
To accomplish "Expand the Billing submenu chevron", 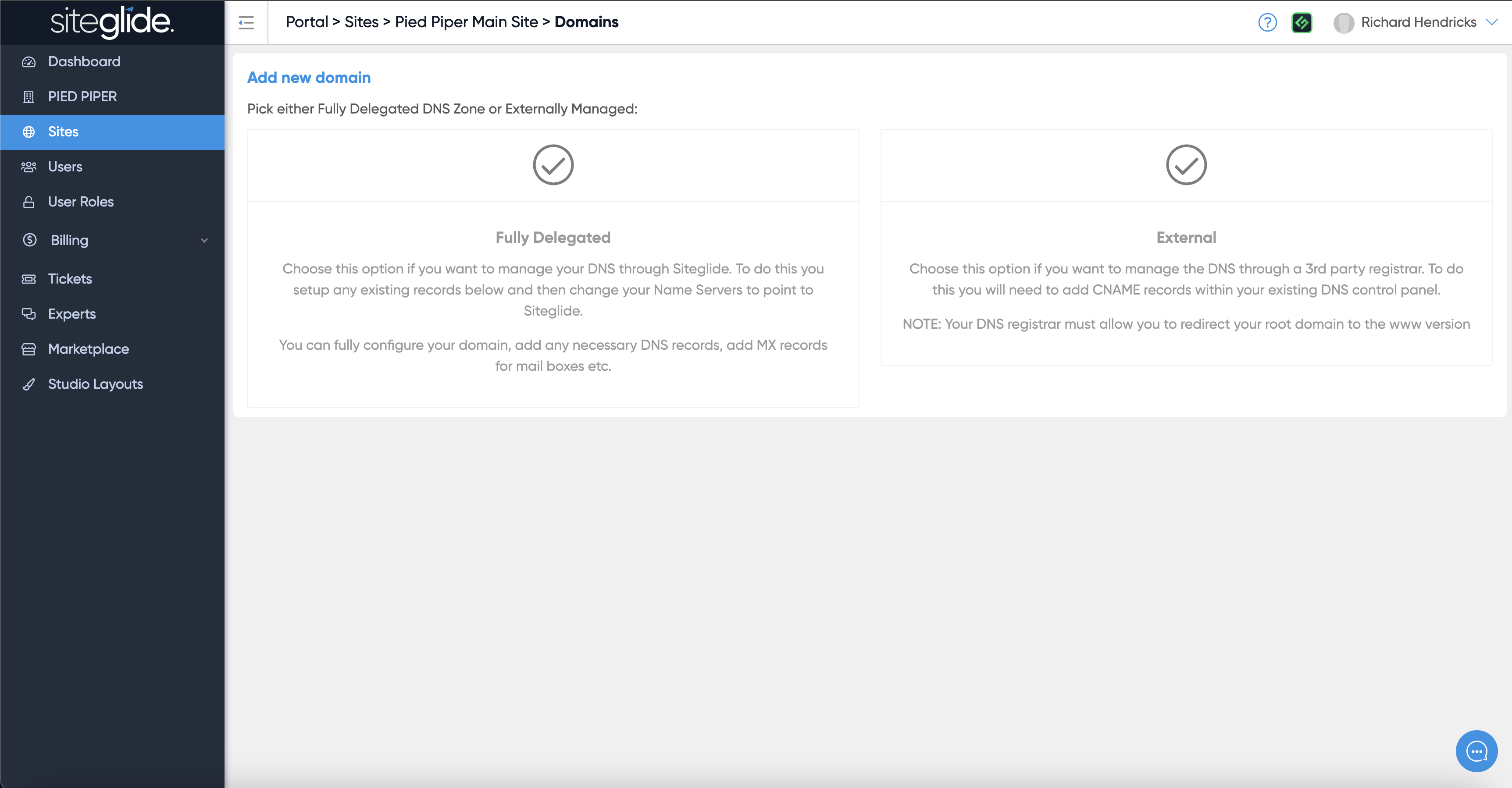I will point(204,241).
